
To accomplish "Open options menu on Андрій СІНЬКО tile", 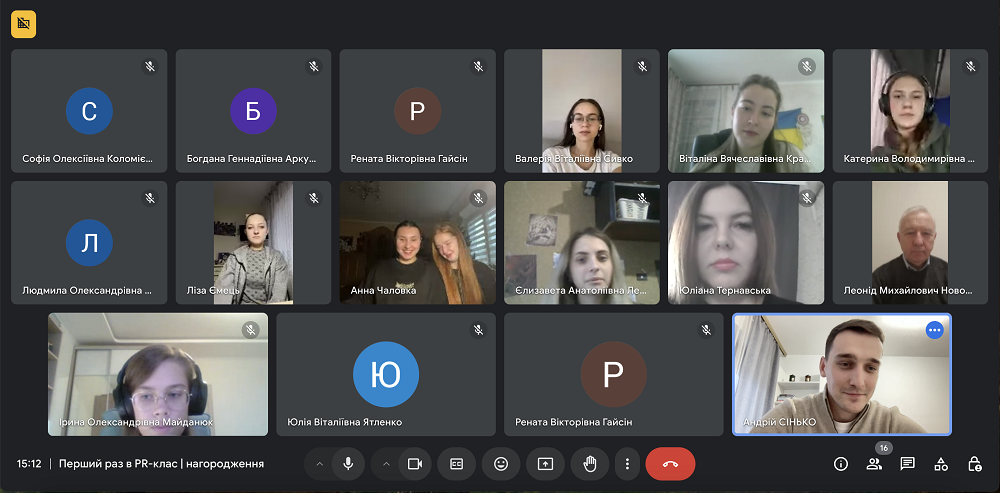I will [x=934, y=330].
